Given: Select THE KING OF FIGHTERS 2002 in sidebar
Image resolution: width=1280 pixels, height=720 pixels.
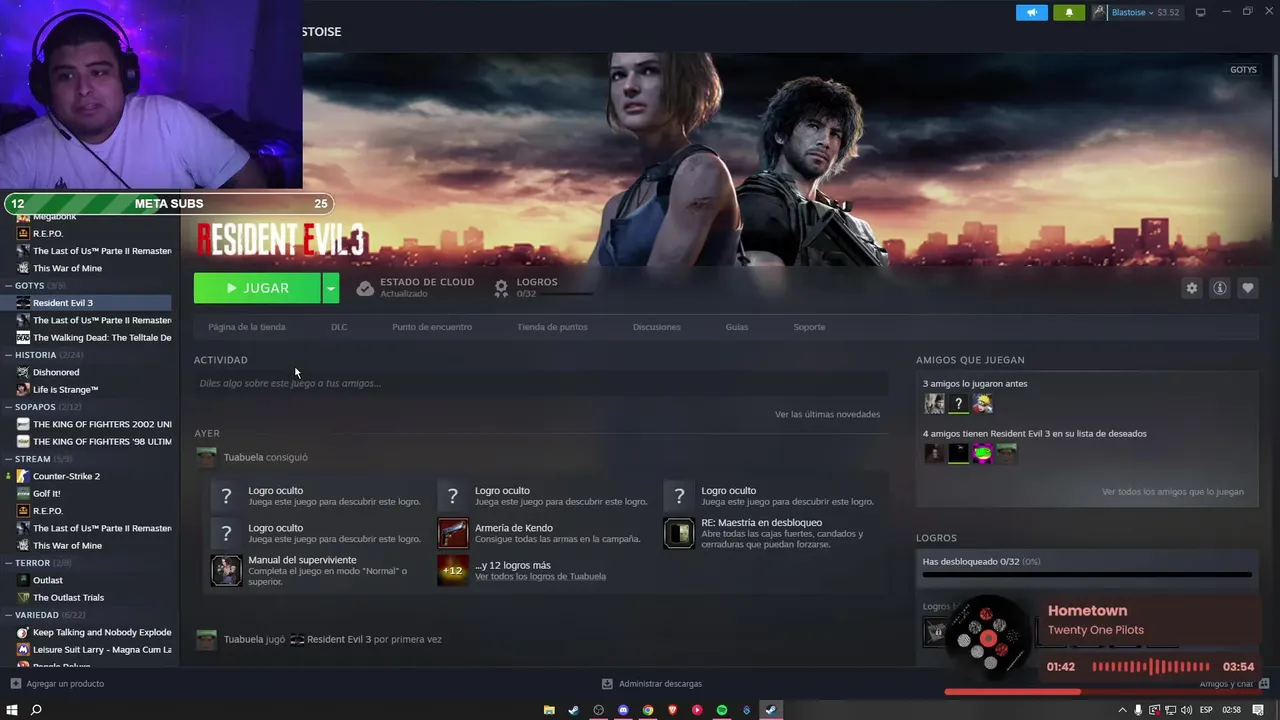Looking at the screenshot, I should tap(86, 424).
